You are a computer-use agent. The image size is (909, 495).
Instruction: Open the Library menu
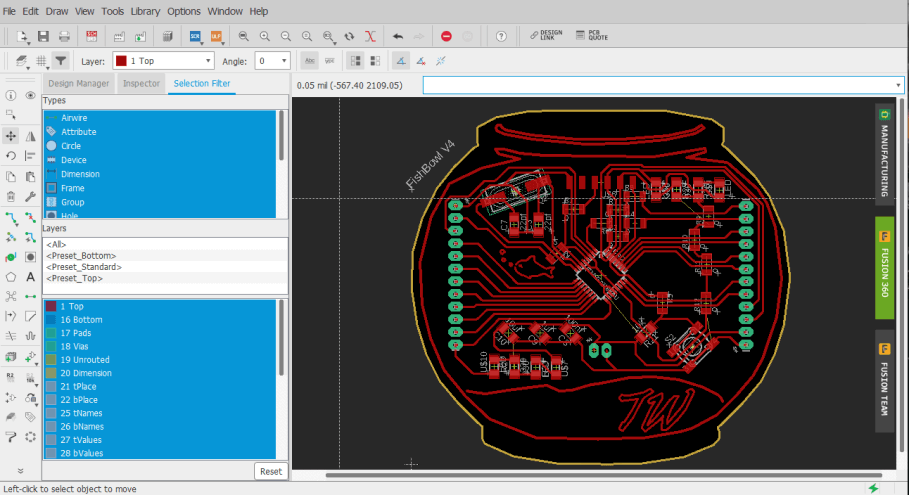tap(145, 11)
